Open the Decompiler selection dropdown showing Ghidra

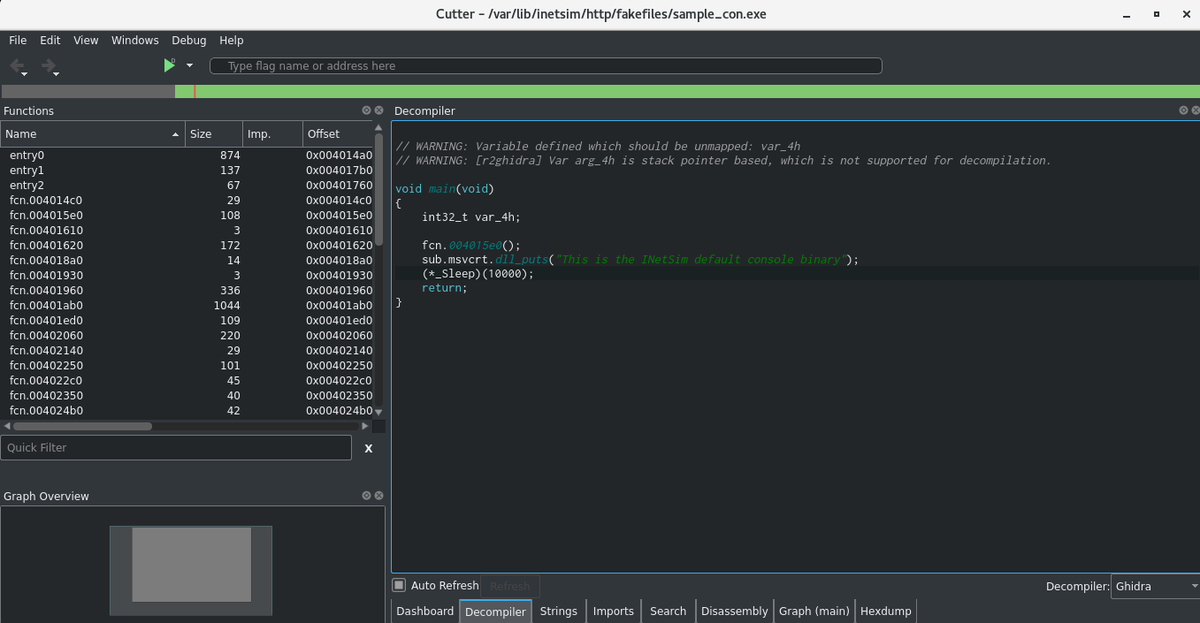pyautogui.click(x=1155, y=586)
